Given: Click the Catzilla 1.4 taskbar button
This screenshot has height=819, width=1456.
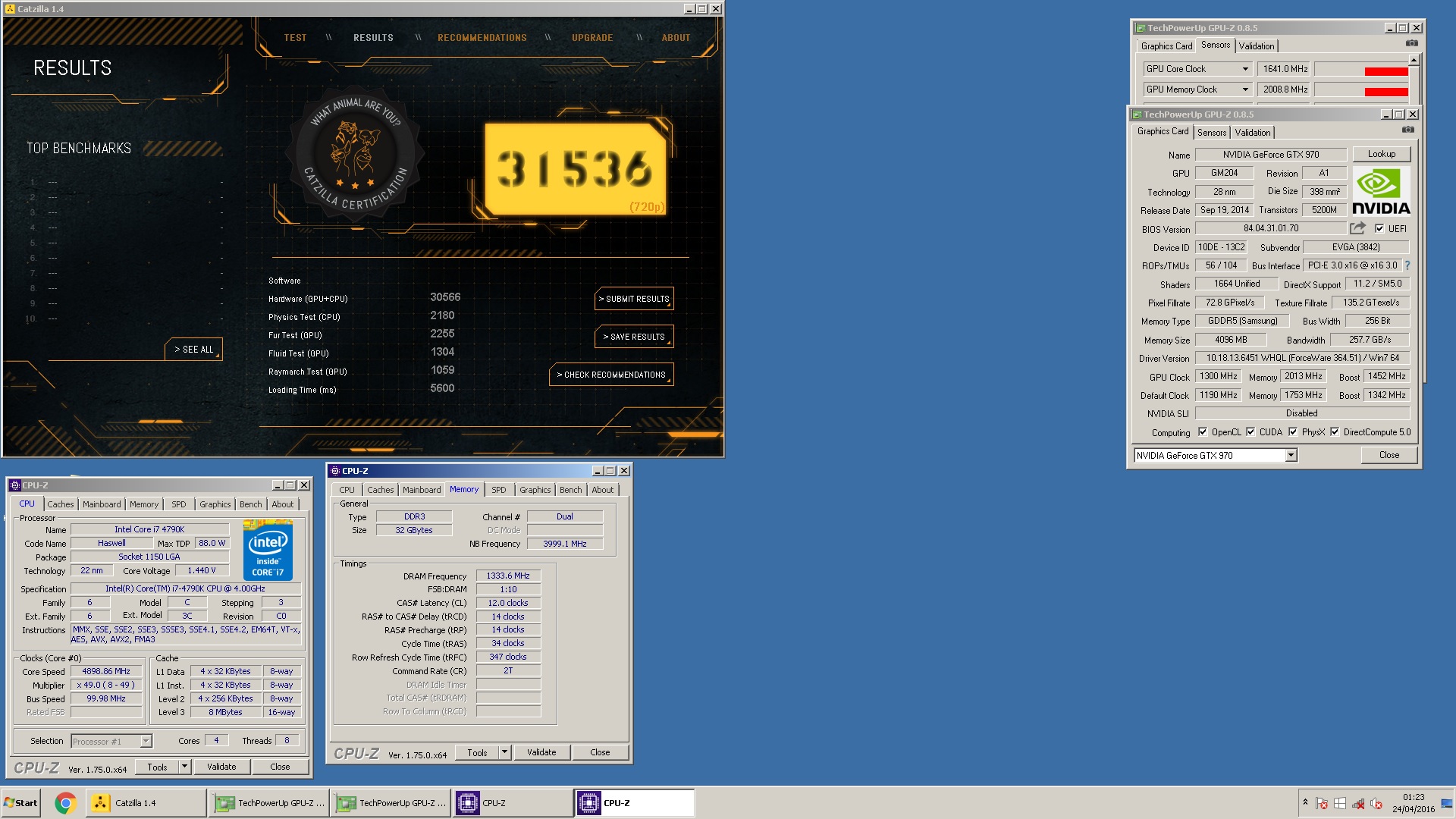Looking at the screenshot, I should point(146,803).
